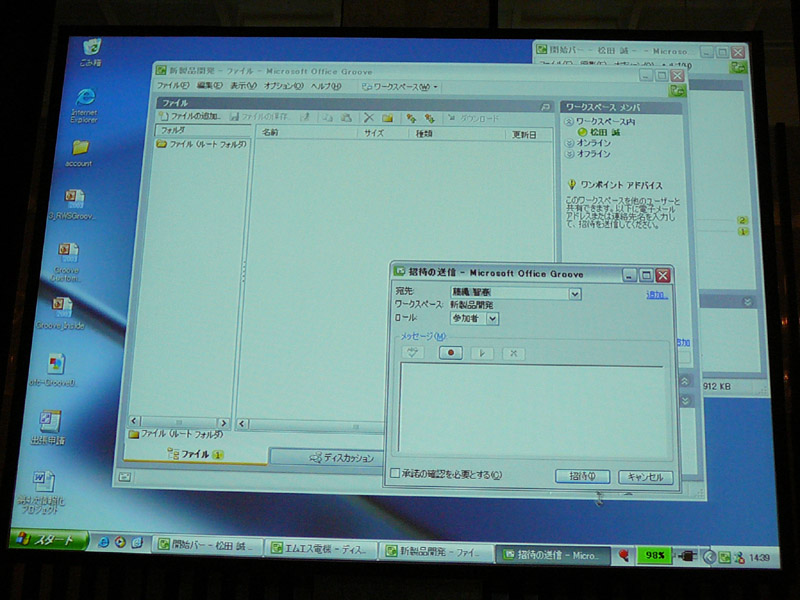Click the play button in message toolbar
Image resolution: width=800 pixels, height=600 pixels.
pos(482,353)
